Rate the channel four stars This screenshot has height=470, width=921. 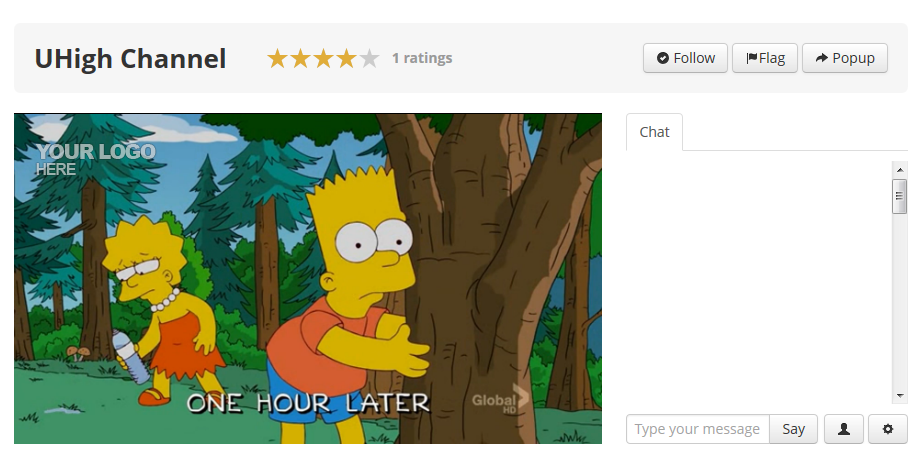346,58
